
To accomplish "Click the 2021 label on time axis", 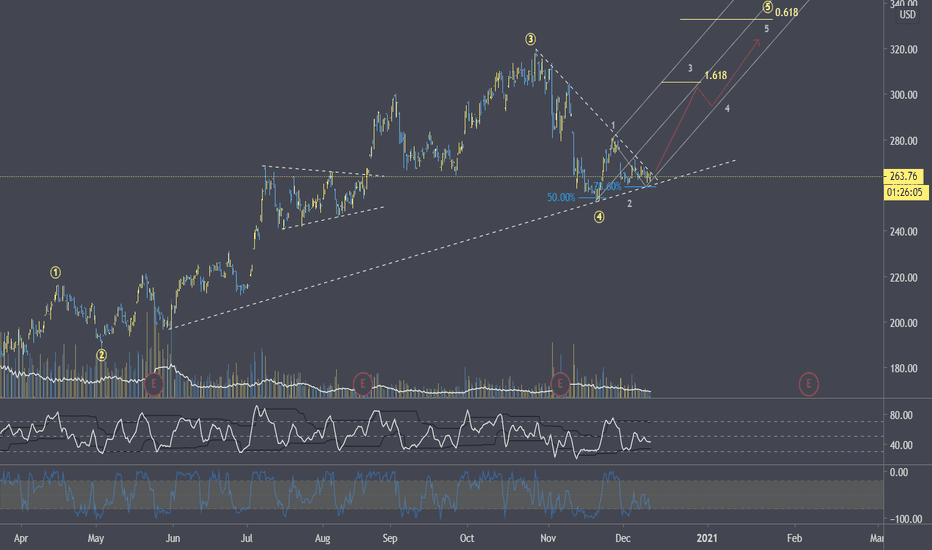I will [x=707, y=538].
